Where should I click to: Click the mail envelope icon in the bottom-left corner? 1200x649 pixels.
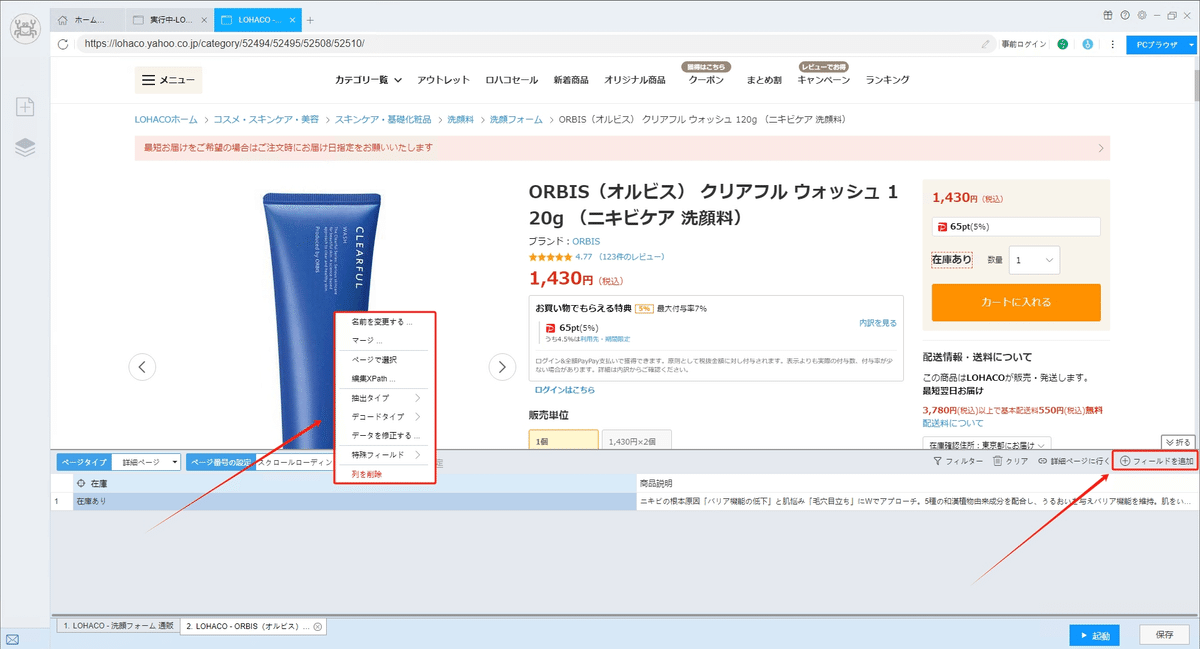(13, 639)
